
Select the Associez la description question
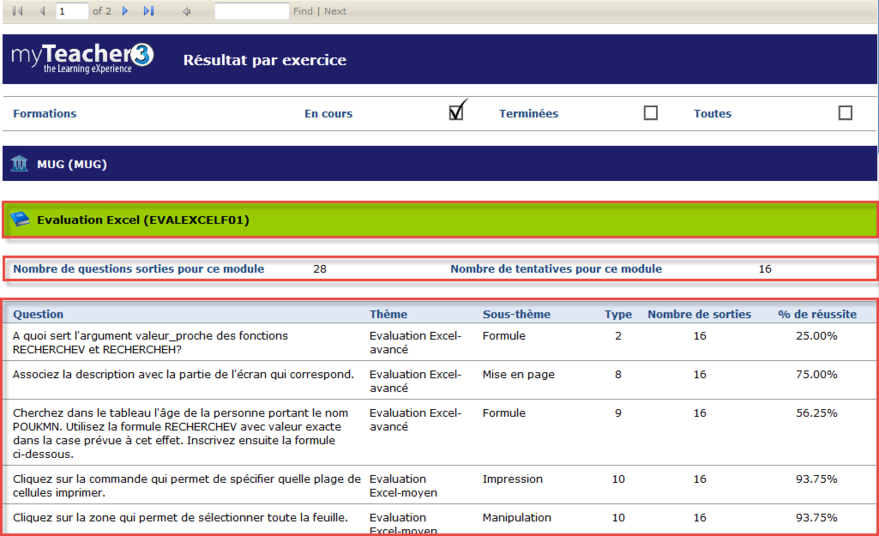click(183, 374)
